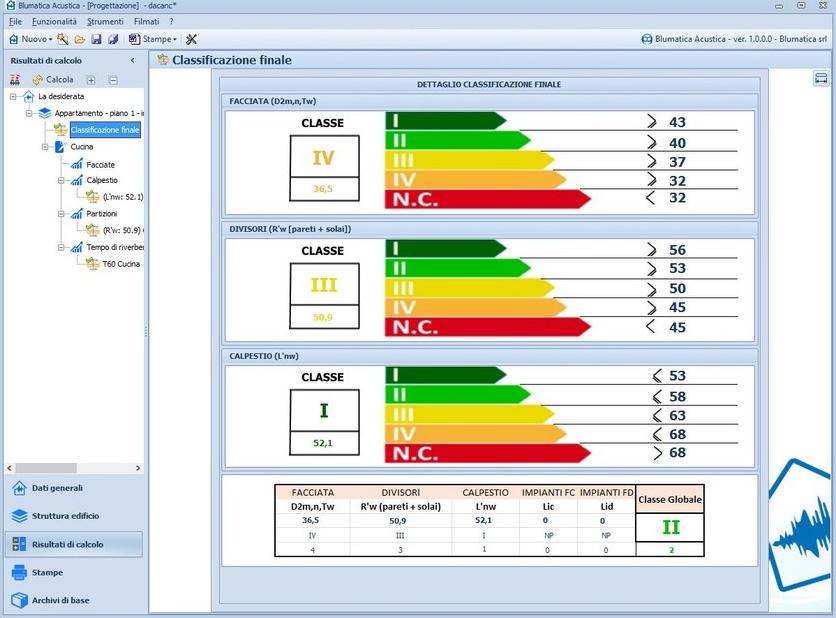Open the Strumenti menu
Screen dimensions: 836x618
(x=105, y=21)
